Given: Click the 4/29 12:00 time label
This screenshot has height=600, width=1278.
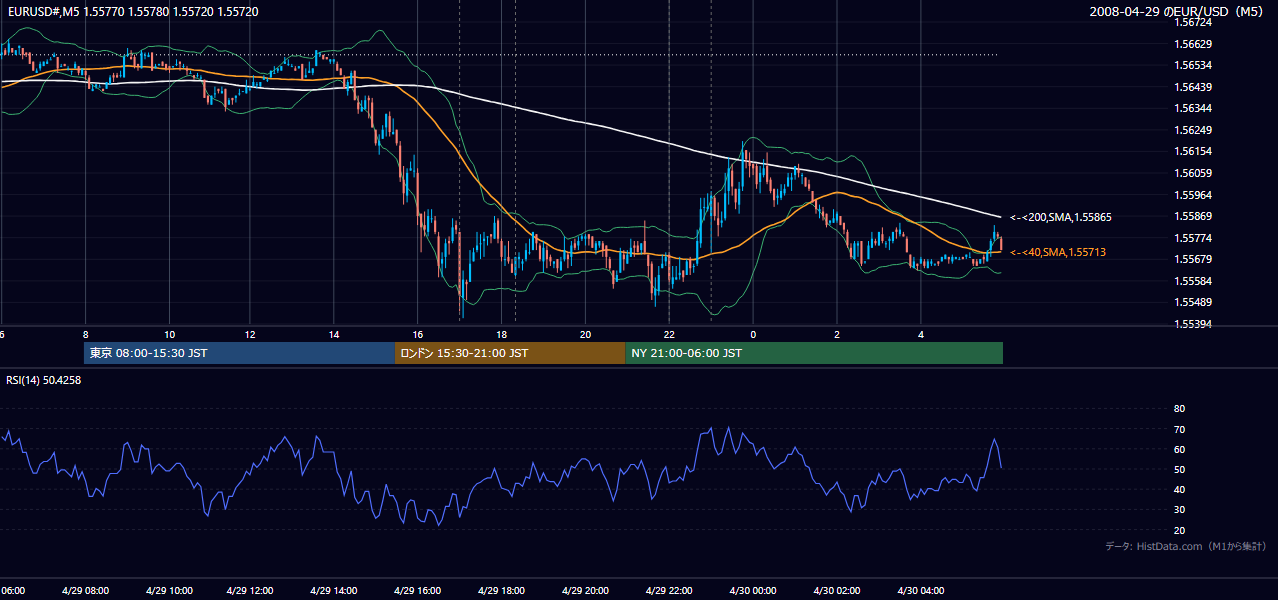Looking at the screenshot, I should click(252, 590).
